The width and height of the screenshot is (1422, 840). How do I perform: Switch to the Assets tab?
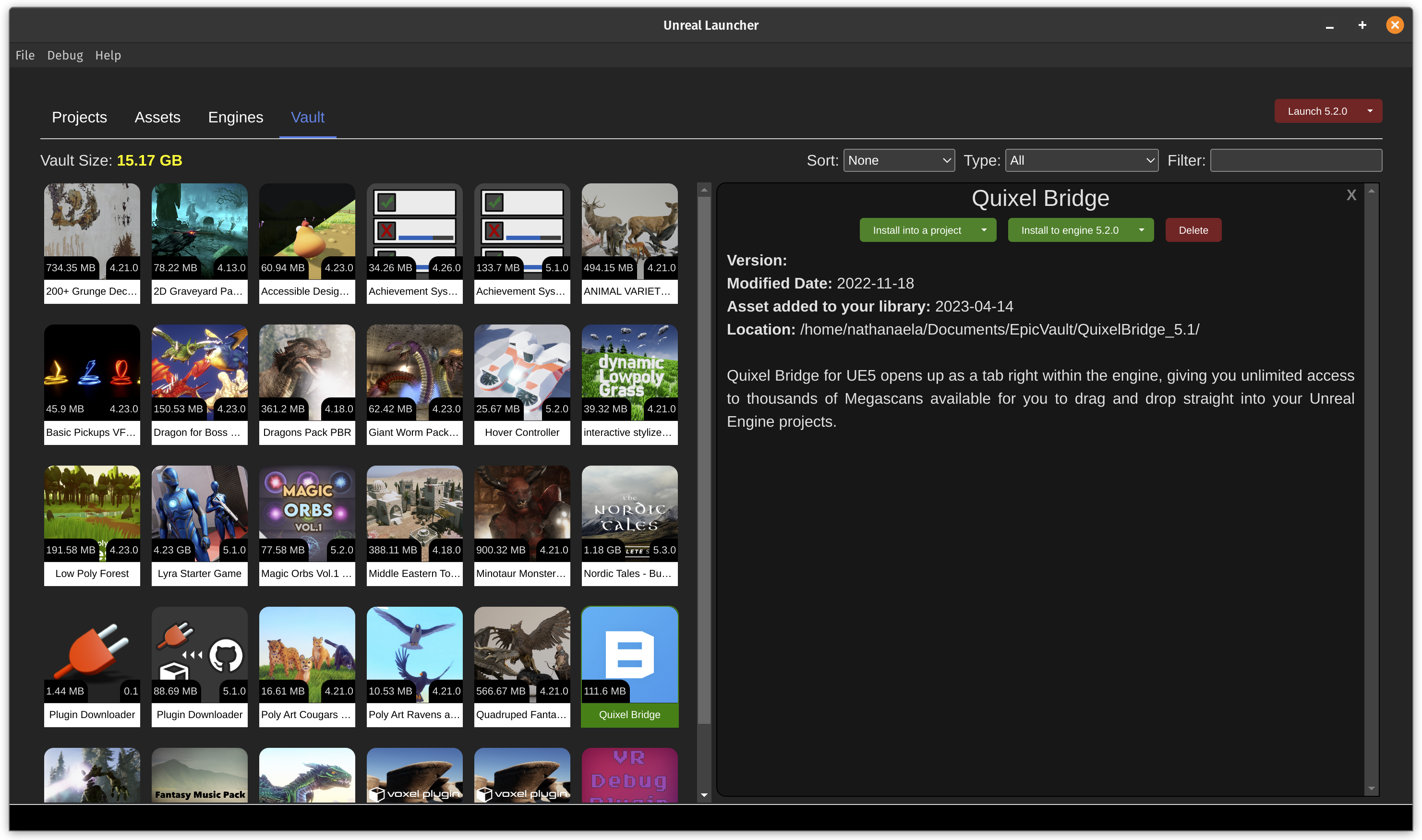click(157, 117)
